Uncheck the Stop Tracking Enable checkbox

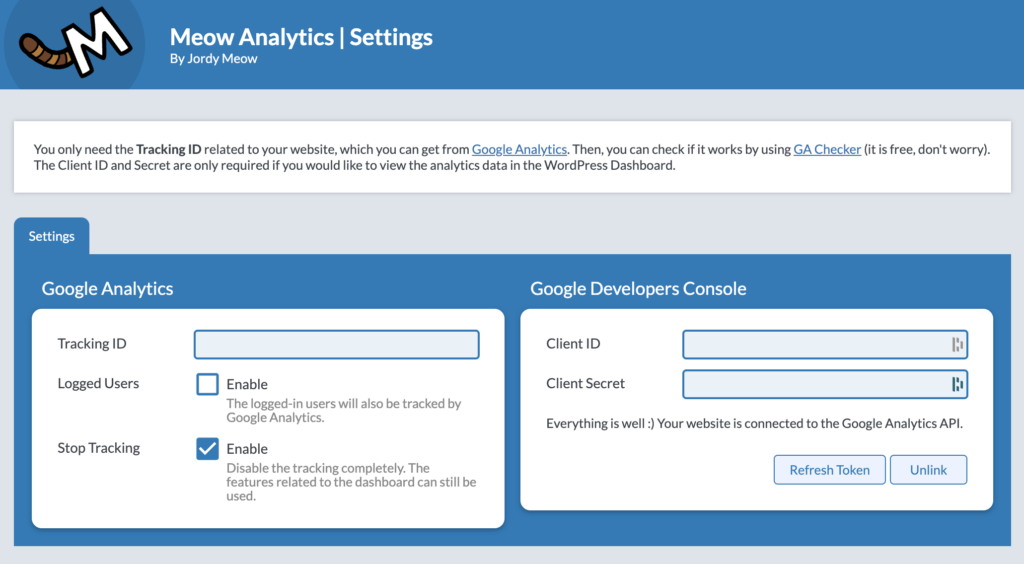point(207,448)
